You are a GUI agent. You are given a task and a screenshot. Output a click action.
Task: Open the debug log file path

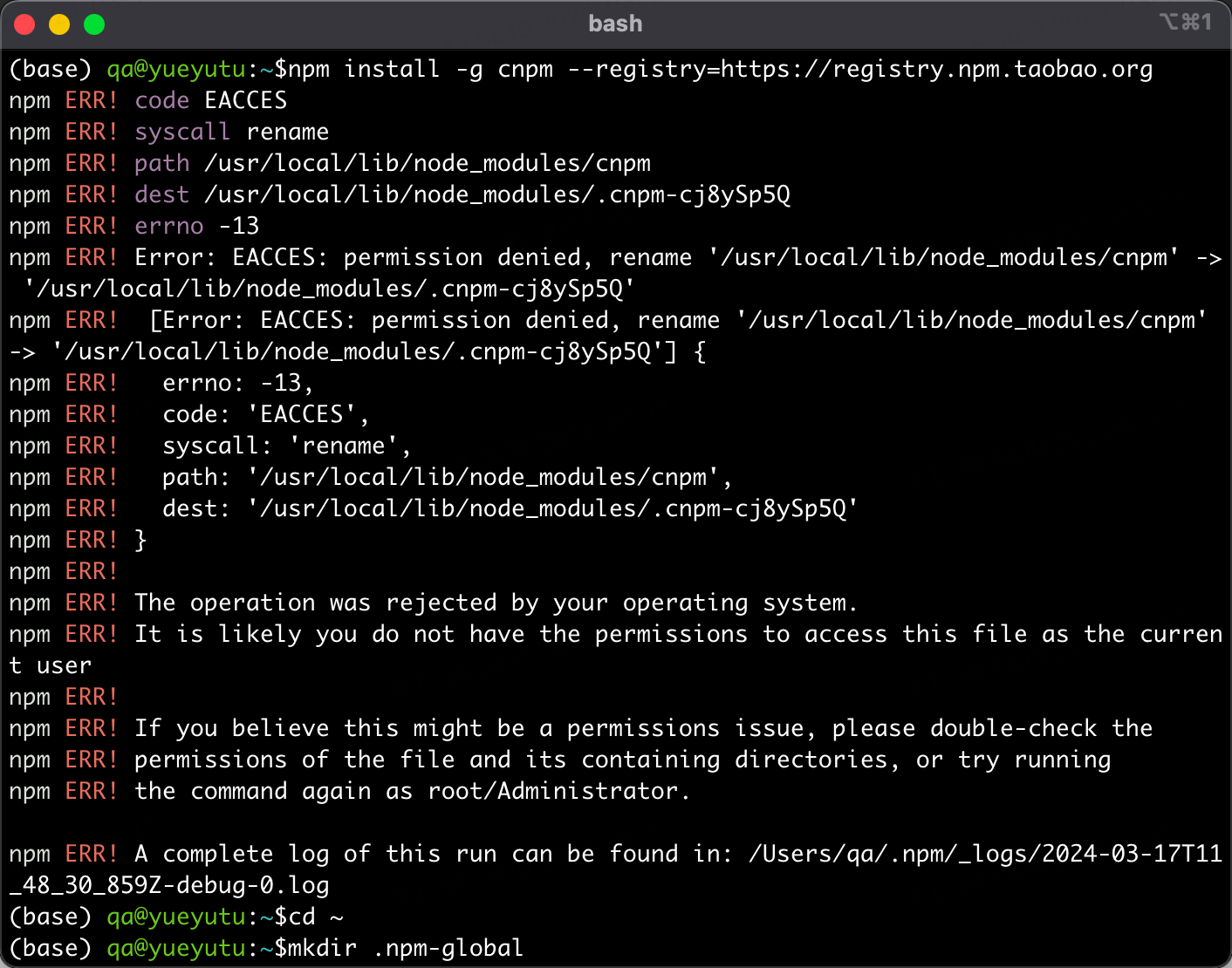(x=982, y=853)
